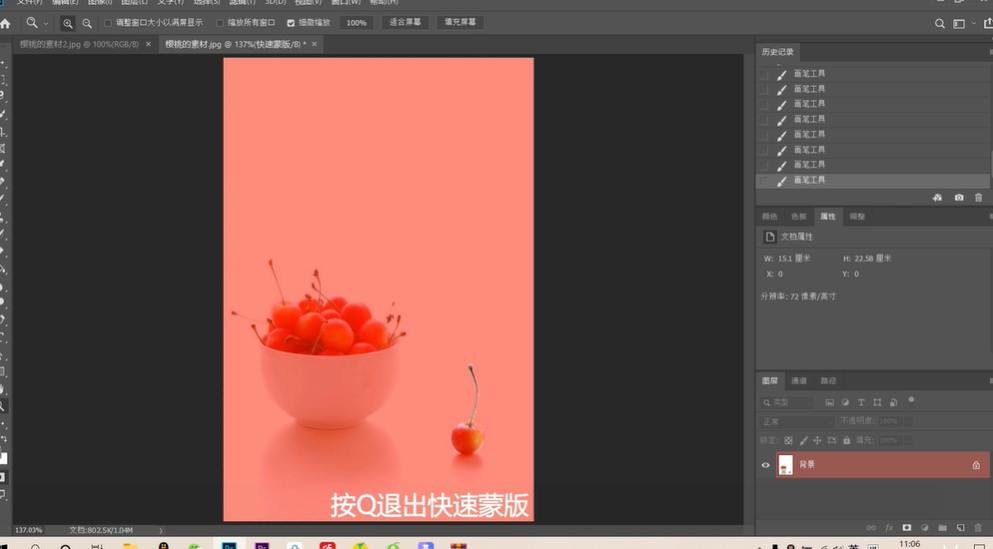Open the fx layer style menu
The width and height of the screenshot is (993, 549).
tap(889, 527)
